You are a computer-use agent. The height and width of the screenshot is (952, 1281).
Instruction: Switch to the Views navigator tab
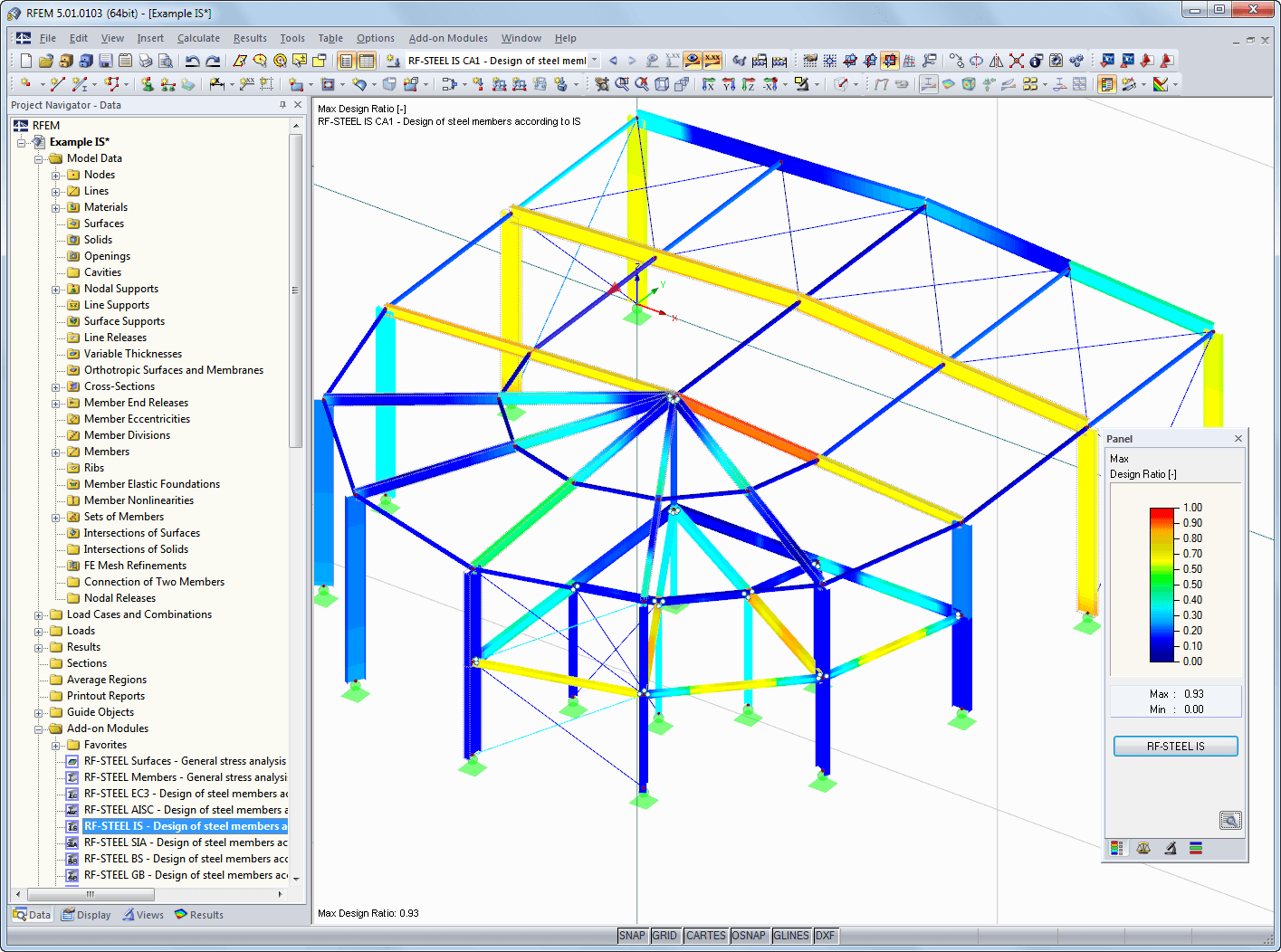(143, 915)
